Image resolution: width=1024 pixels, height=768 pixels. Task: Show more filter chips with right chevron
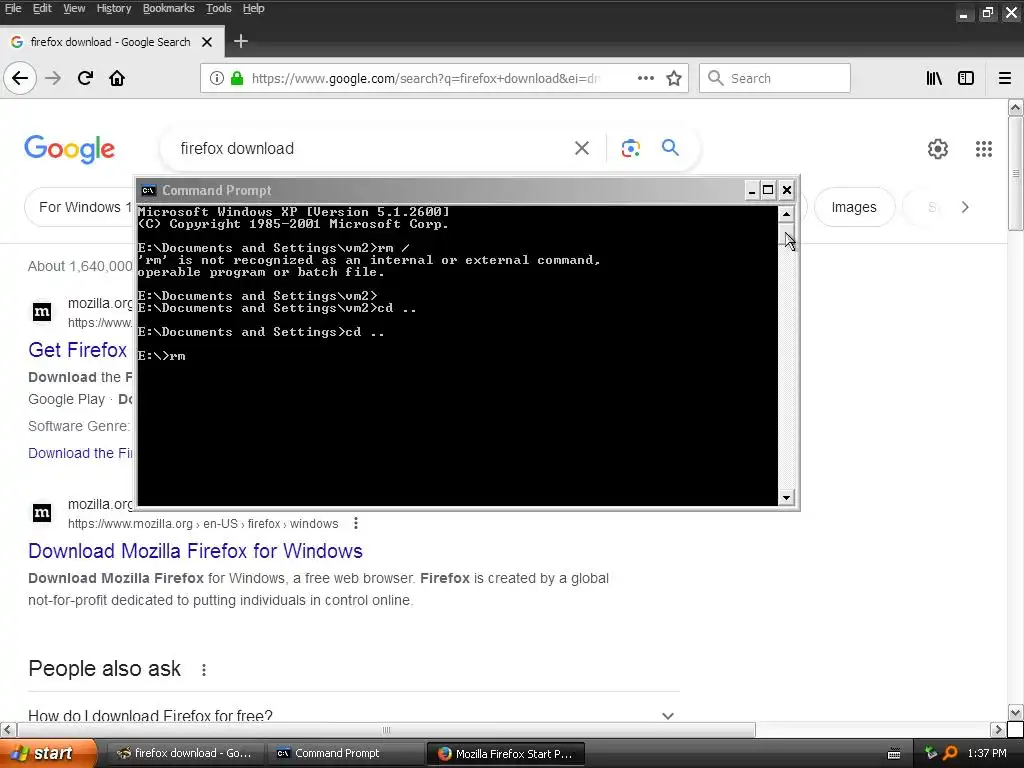[x=965, y=207]
